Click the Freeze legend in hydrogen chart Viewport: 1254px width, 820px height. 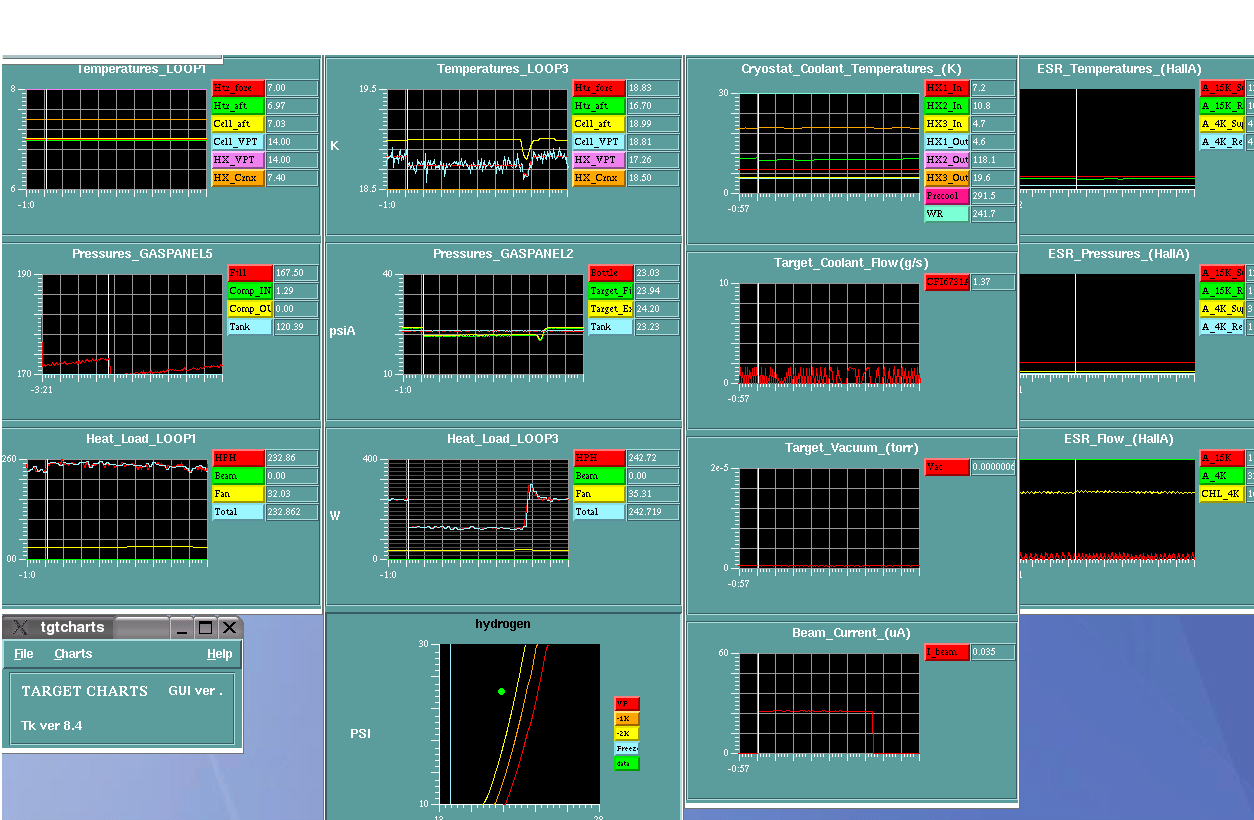pyautogui.click(x=626, y=749)
